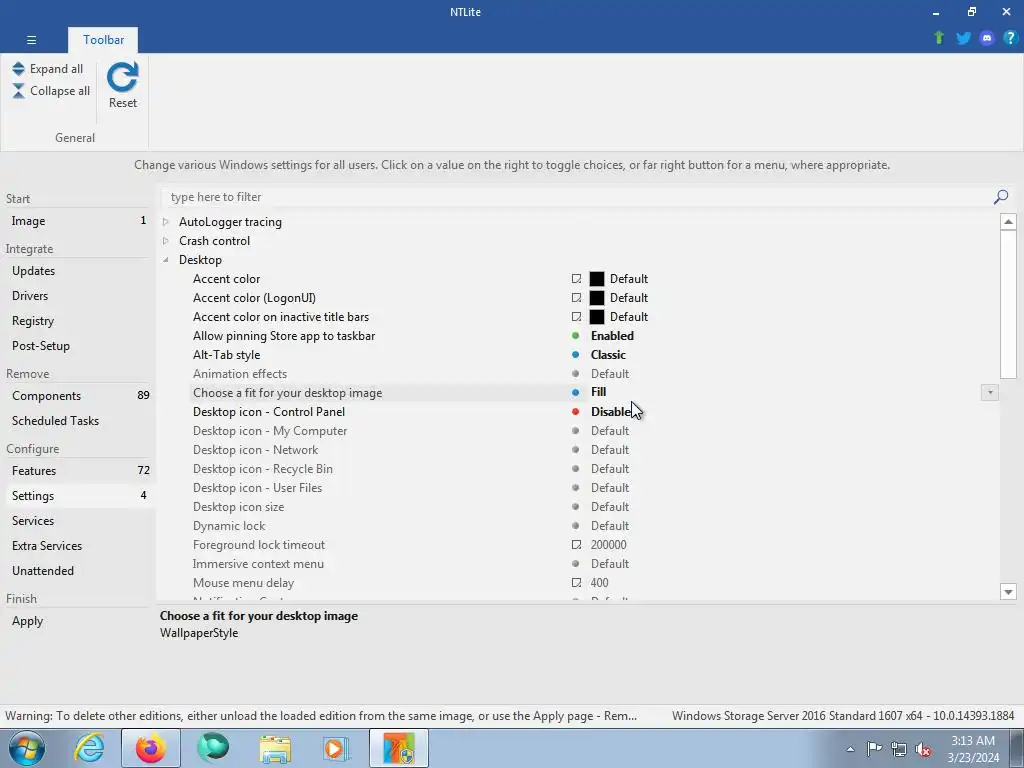Image resolution: width=1024 pixels, height=768 pixels.
Task: Open the File Explorer taskbar icon
Action: click(x=275, y=749)
